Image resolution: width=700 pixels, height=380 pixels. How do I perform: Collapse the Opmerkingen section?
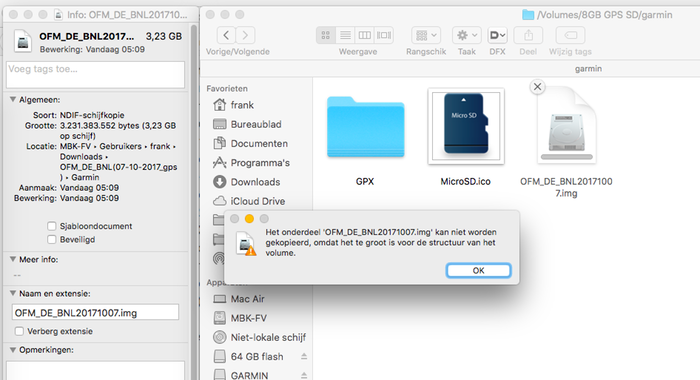(13, 350)
